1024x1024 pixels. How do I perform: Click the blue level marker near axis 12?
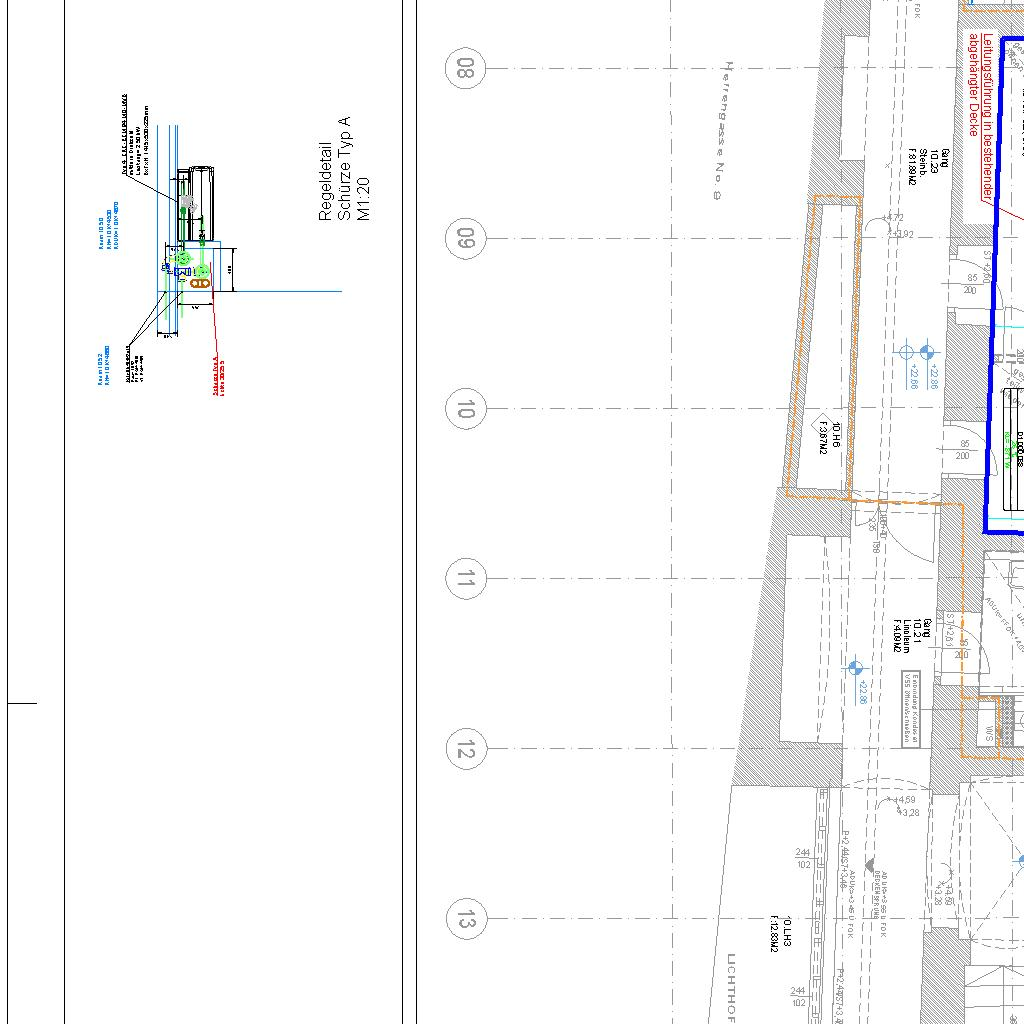click(854, 669)
